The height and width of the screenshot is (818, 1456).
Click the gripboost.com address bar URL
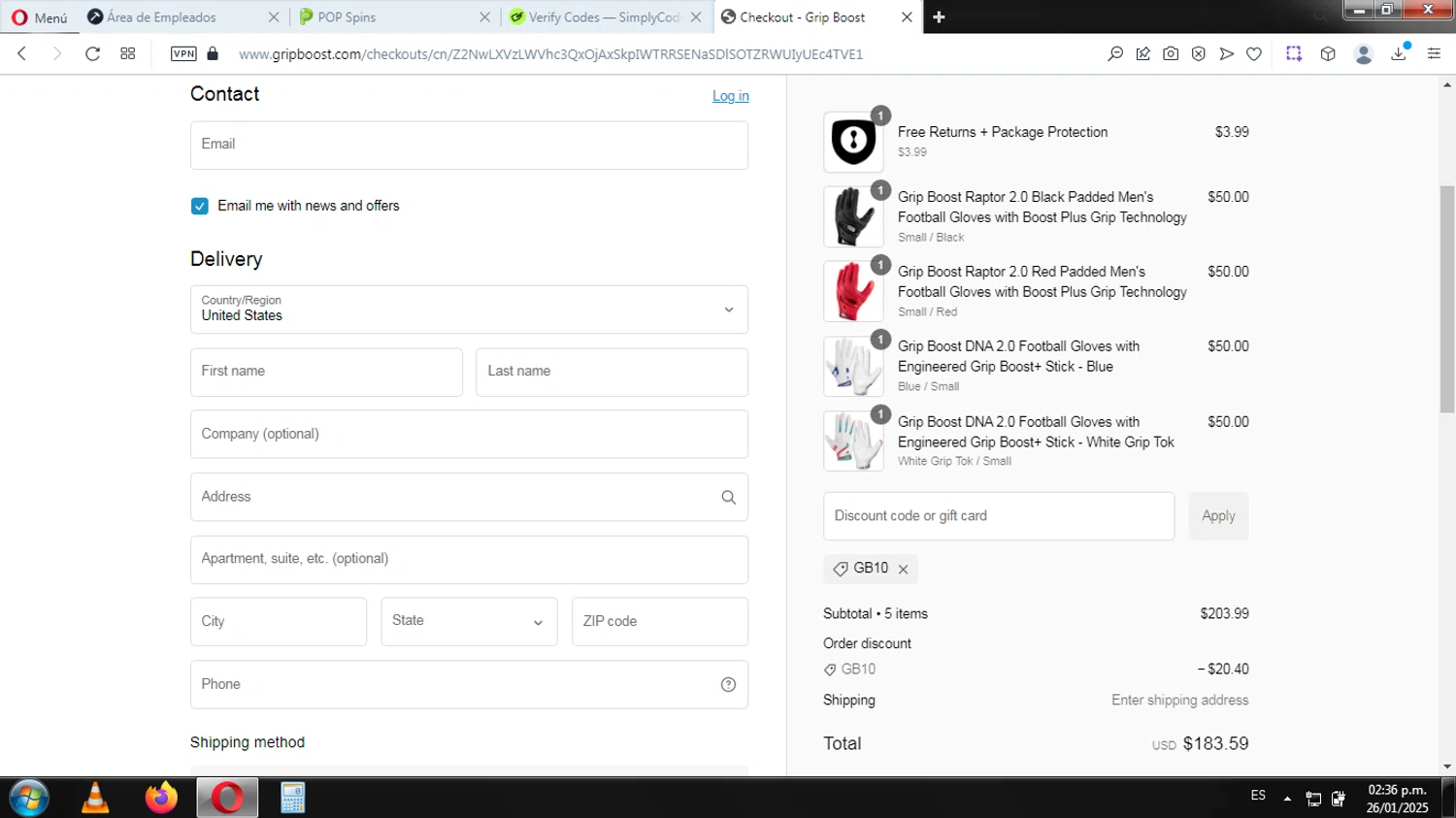550,54
